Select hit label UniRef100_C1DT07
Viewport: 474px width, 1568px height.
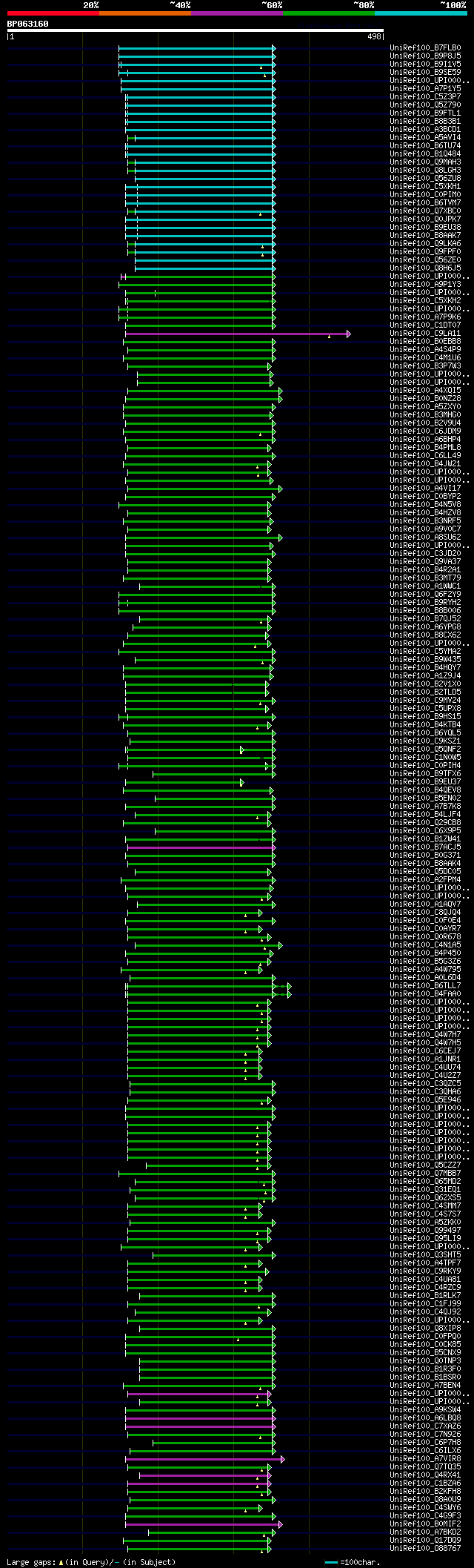pyautogui.click(x=425, y=325)
